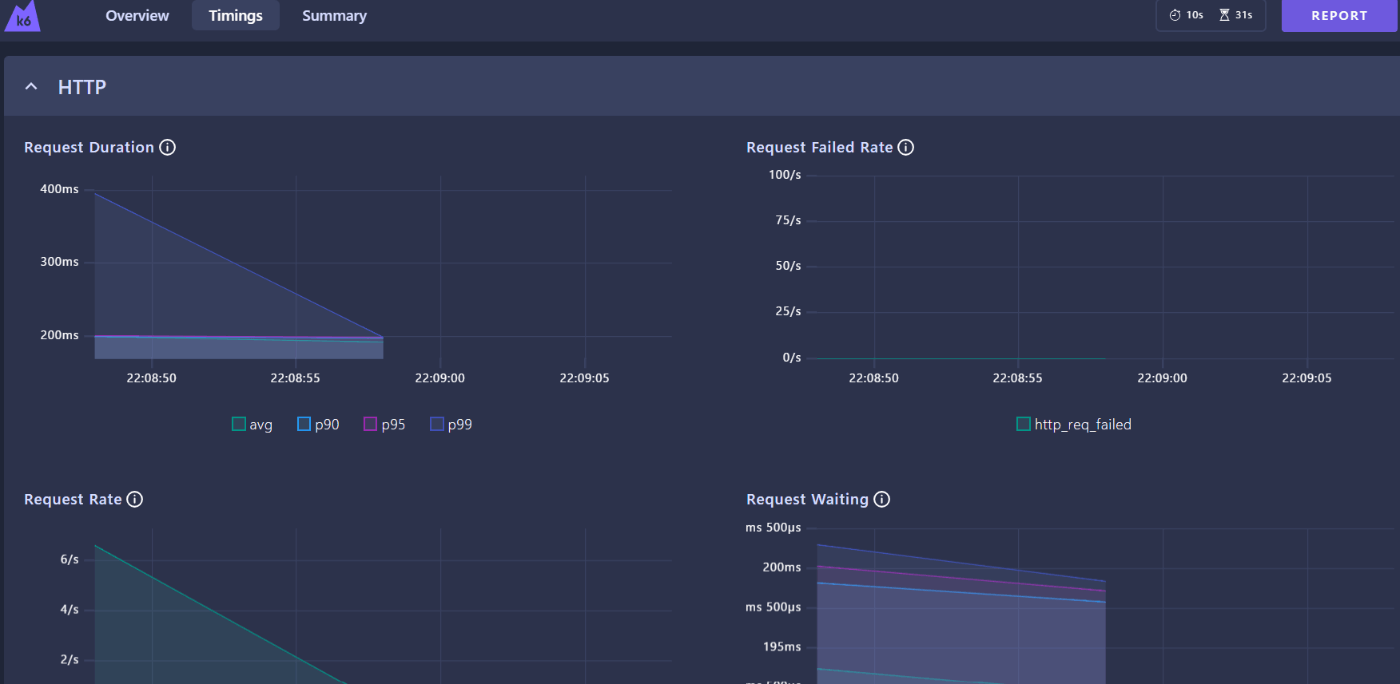Viewport: 1400px width, 684px height.
Task: Click the HTTP section header title
Action: [82, 87]
